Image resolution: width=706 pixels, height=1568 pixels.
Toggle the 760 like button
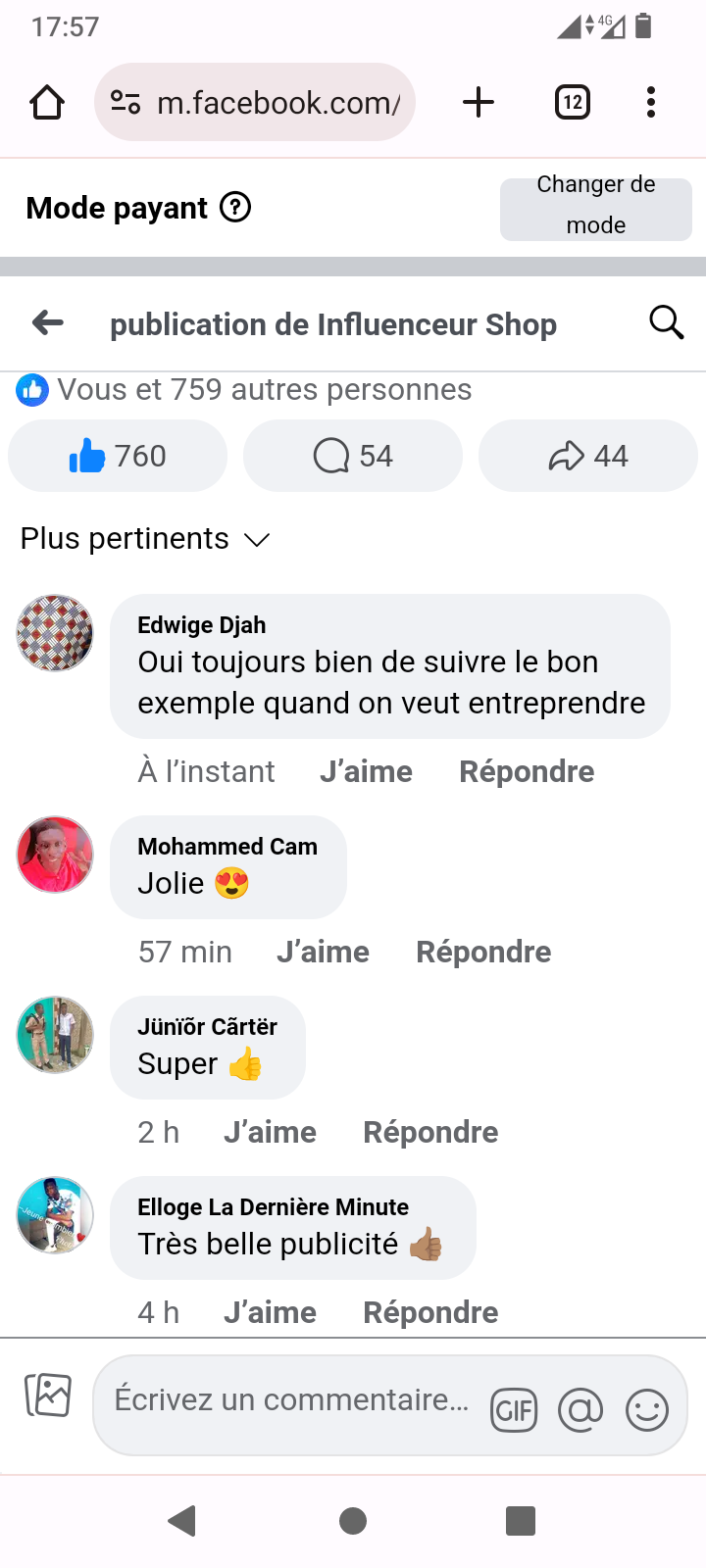(118, 456)
